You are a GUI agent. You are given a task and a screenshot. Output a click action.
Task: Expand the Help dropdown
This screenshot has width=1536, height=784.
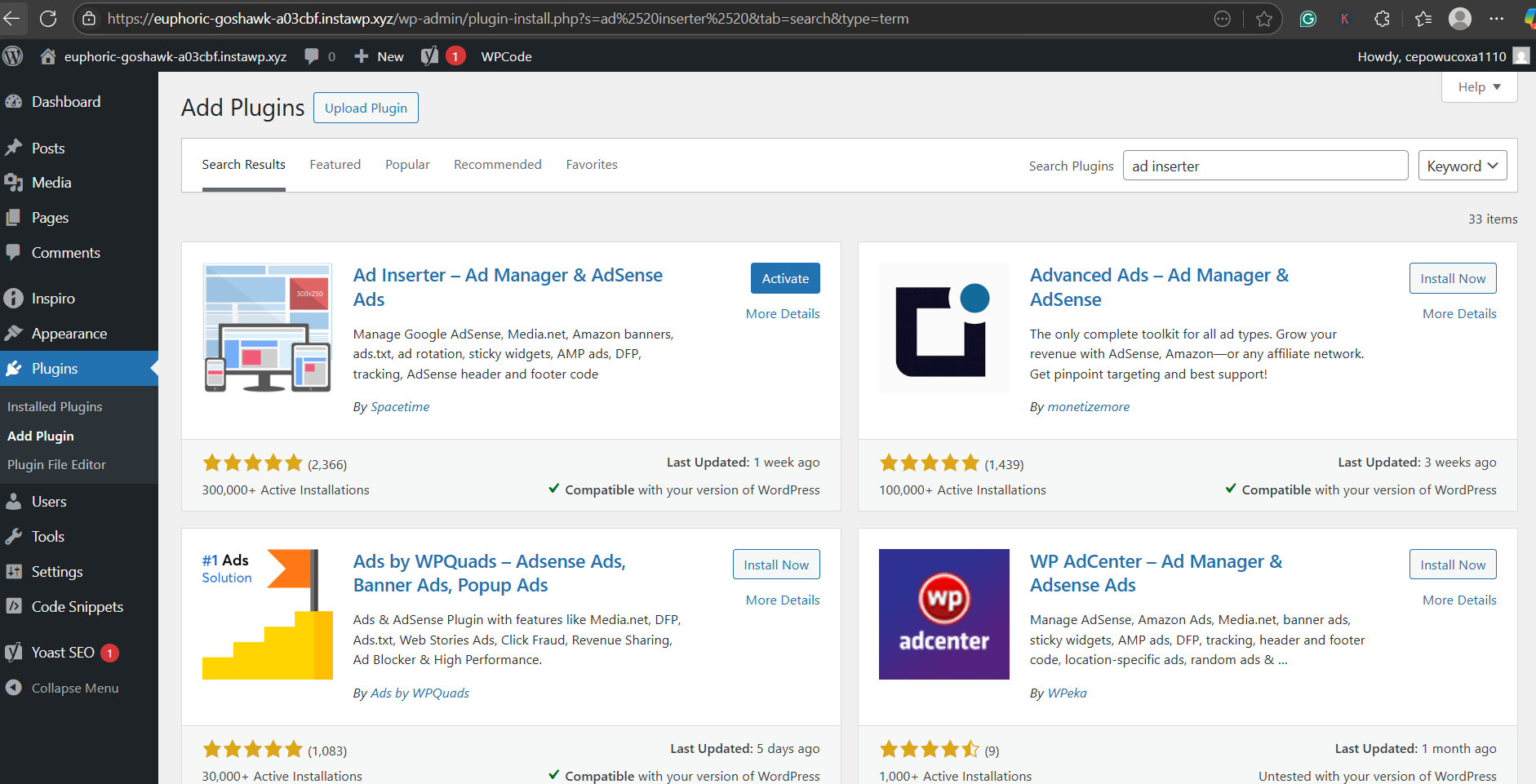(x=1480, y=87)
